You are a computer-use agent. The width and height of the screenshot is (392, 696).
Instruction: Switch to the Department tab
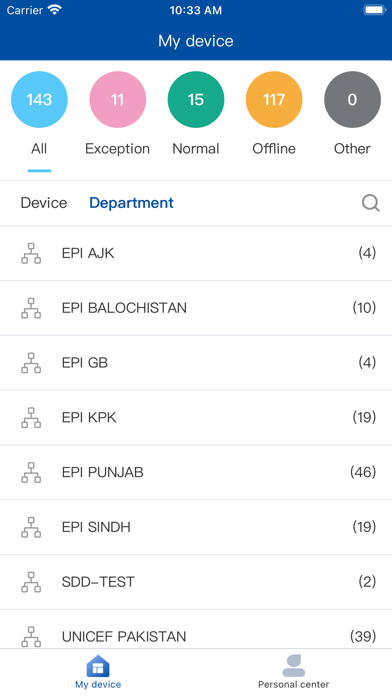131,203
